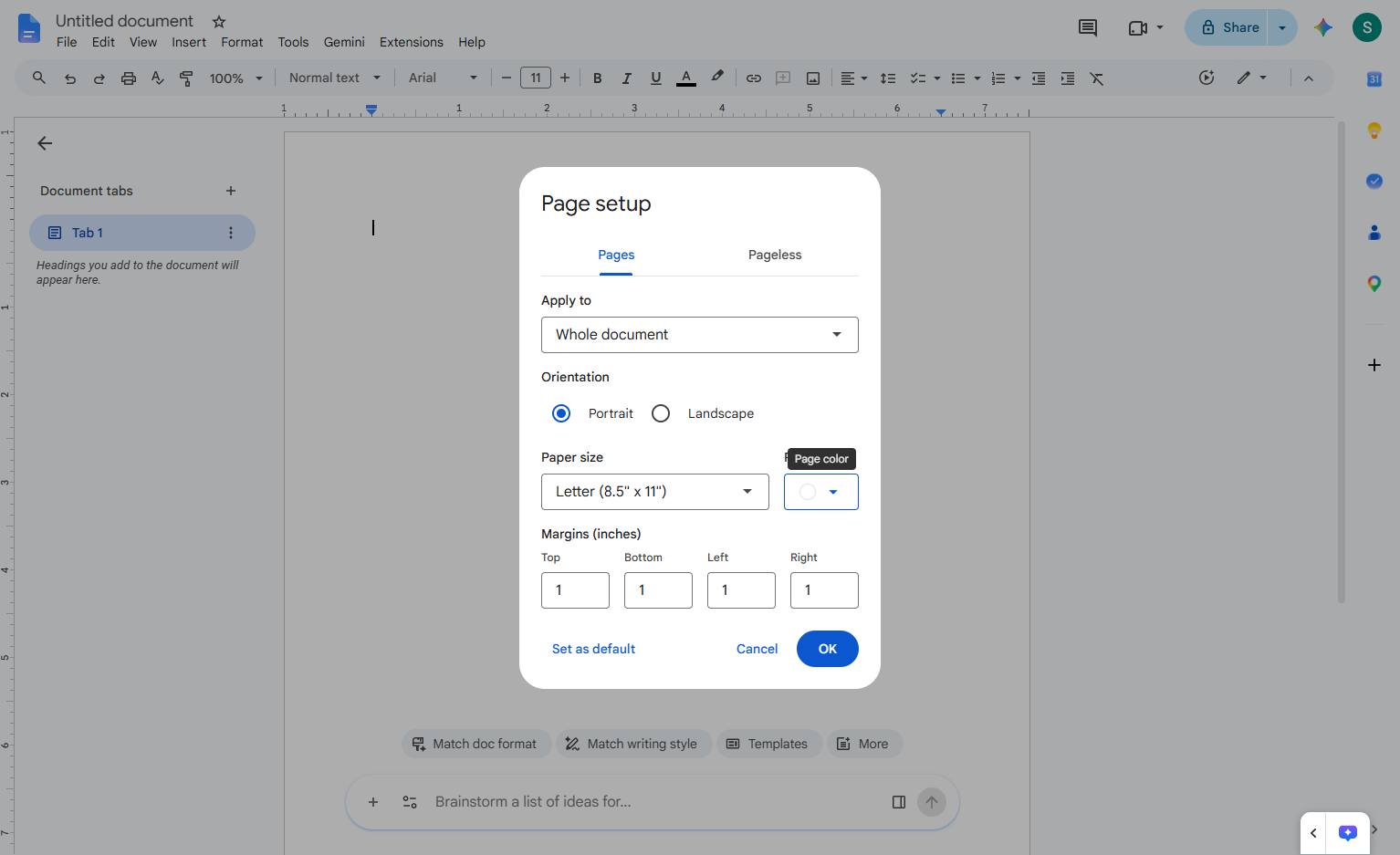1400x855 pixels.
Task: Select the Portrait orientation radio button
Action: point(561,413)
